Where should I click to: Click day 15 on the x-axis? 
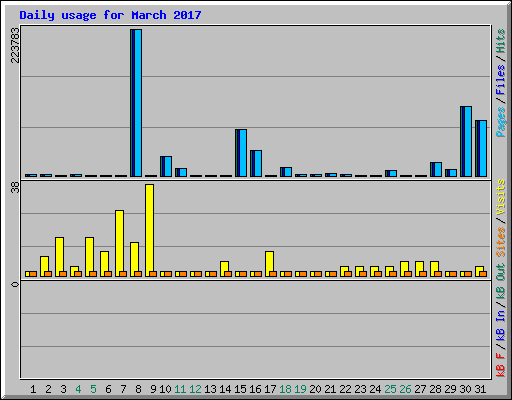240,389
